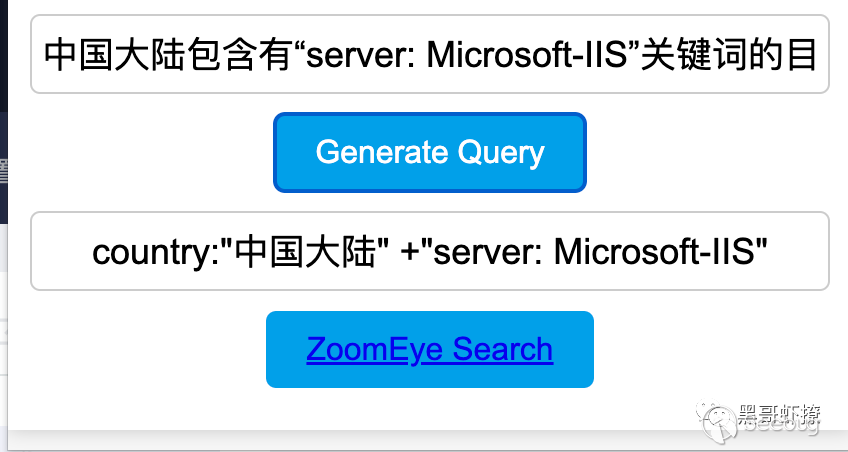Click the WeChat watermark logo icon
The image size is (848, 452).
click(717, 421)
